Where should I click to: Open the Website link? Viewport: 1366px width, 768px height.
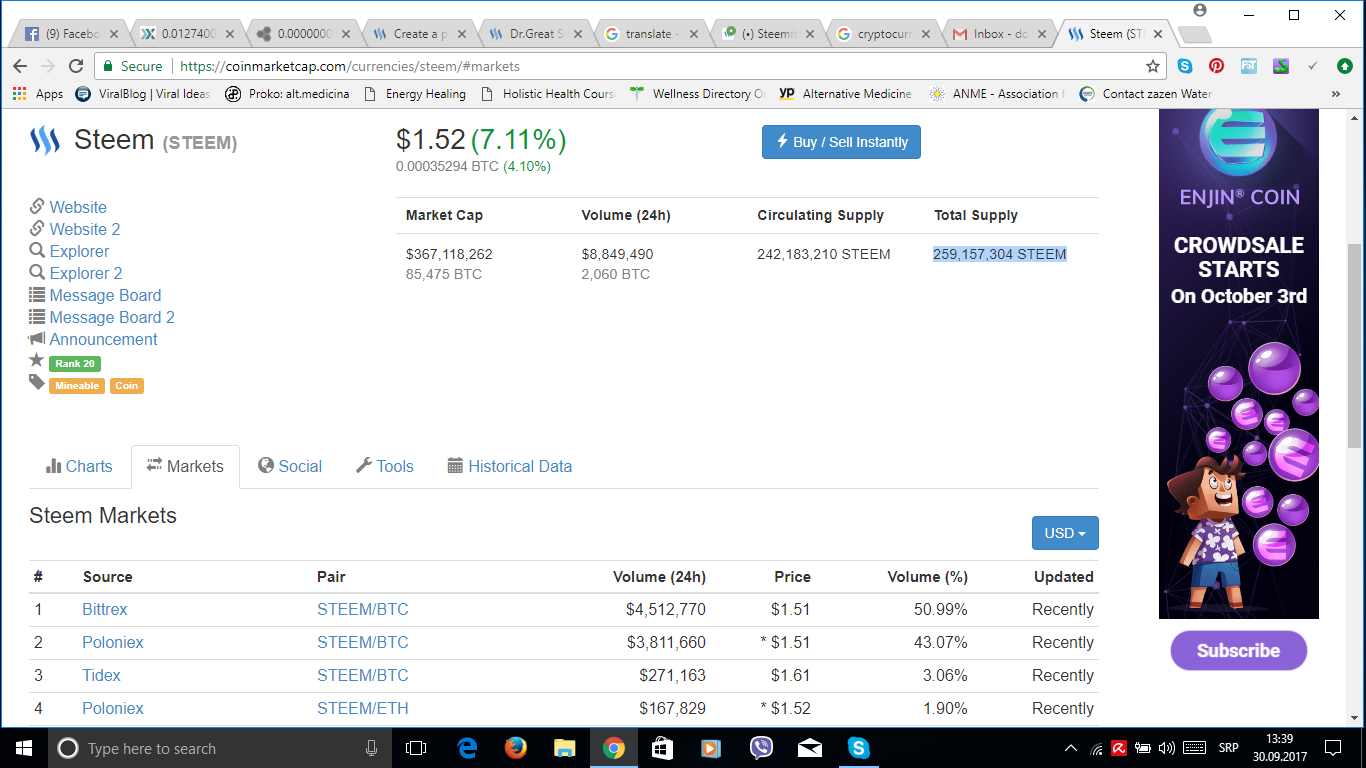tap(78, 207)
